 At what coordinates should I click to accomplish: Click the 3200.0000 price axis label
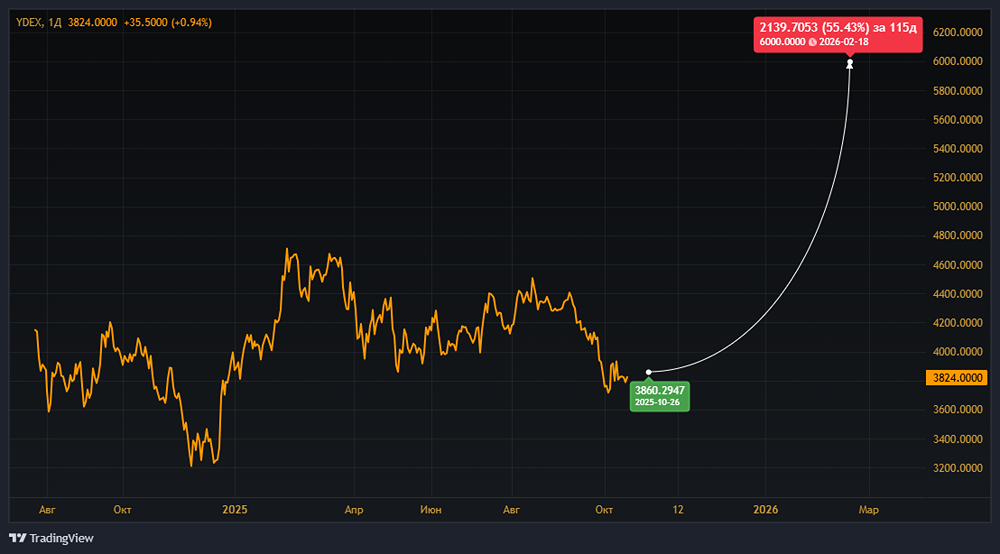click(x=957, y=468)
